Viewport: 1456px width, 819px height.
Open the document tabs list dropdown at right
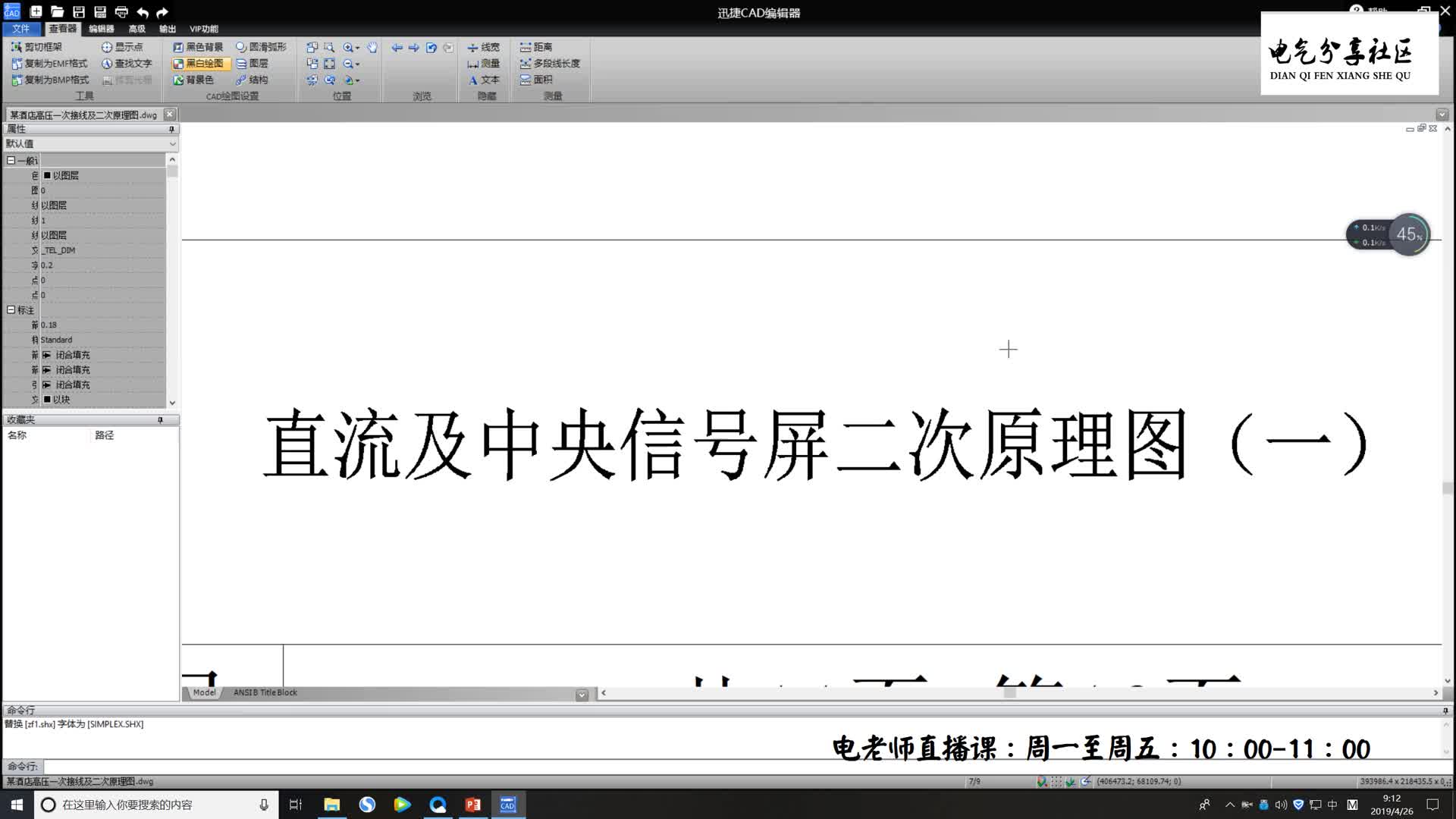point(1442,115)
